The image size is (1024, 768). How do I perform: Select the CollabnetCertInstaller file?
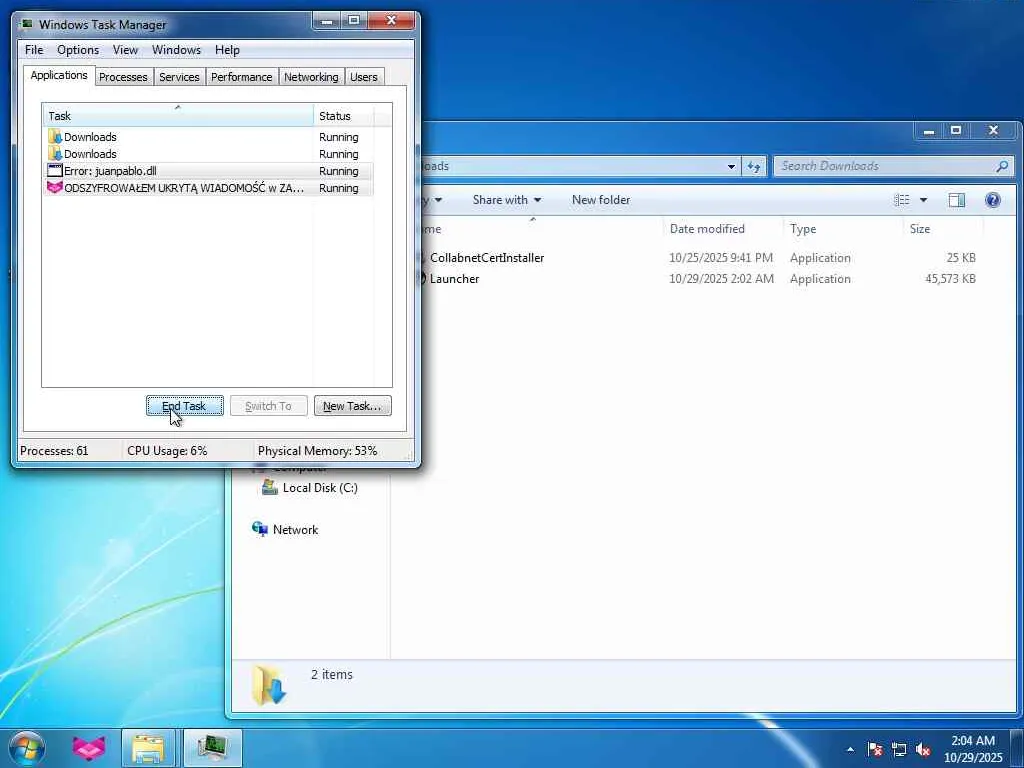pos(487,258)
